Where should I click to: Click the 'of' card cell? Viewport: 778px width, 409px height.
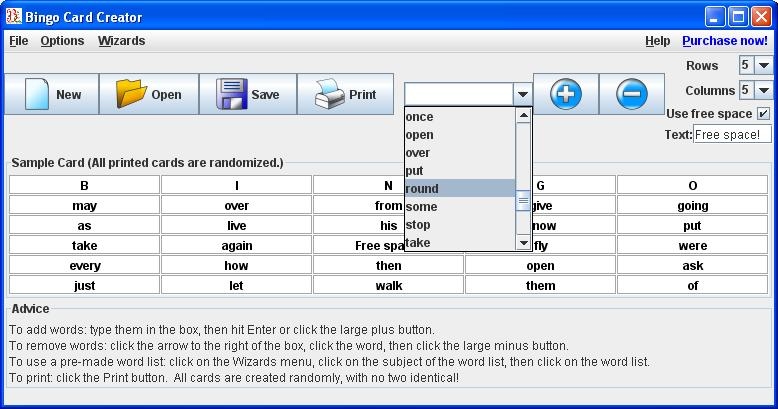(x=693, y=285)
